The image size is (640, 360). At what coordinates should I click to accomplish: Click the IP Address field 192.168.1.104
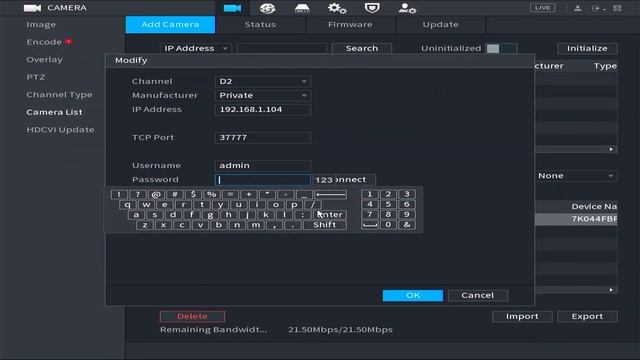pyautogui.click(x=262, y=109)
